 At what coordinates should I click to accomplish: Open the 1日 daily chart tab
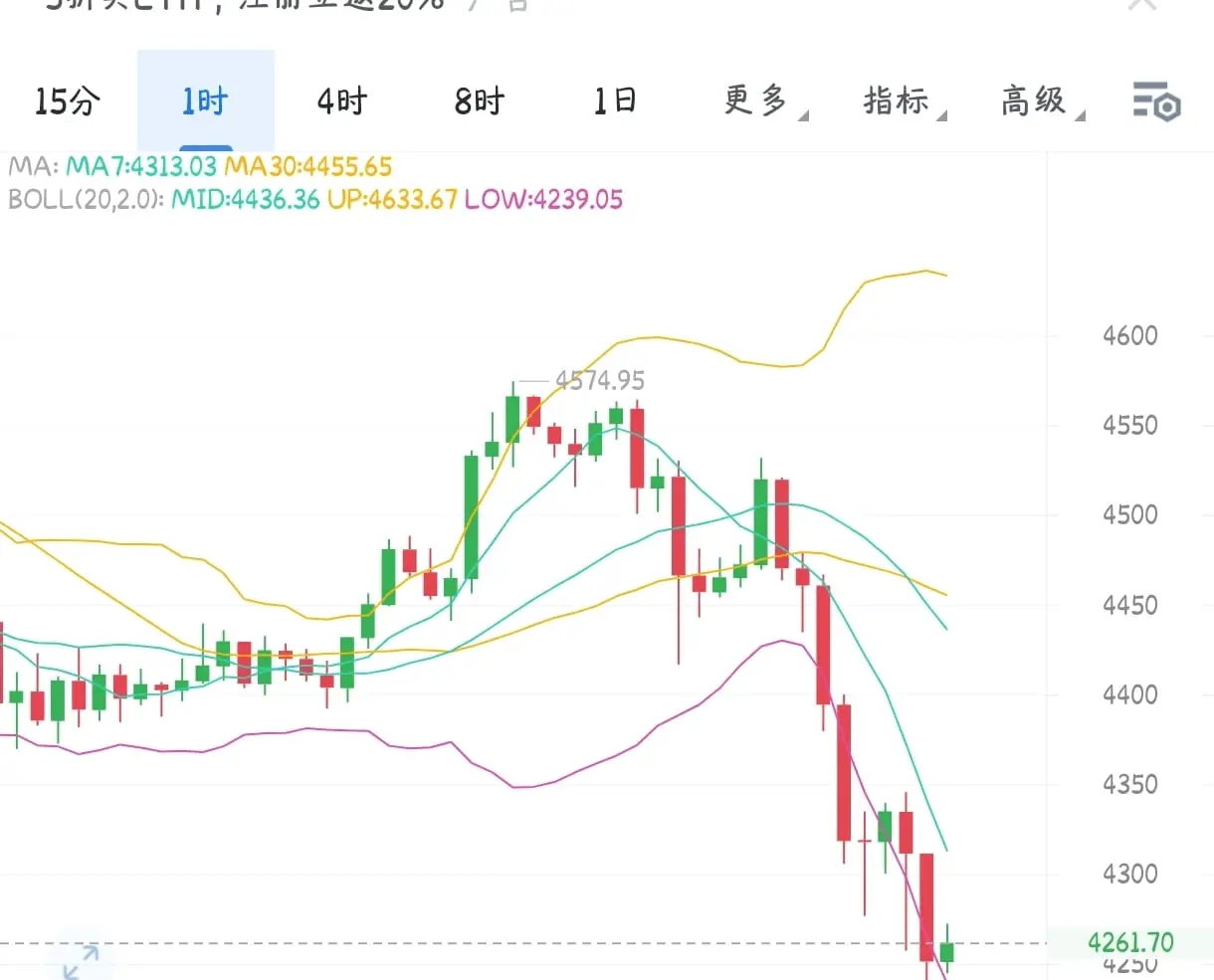[615, 100]
